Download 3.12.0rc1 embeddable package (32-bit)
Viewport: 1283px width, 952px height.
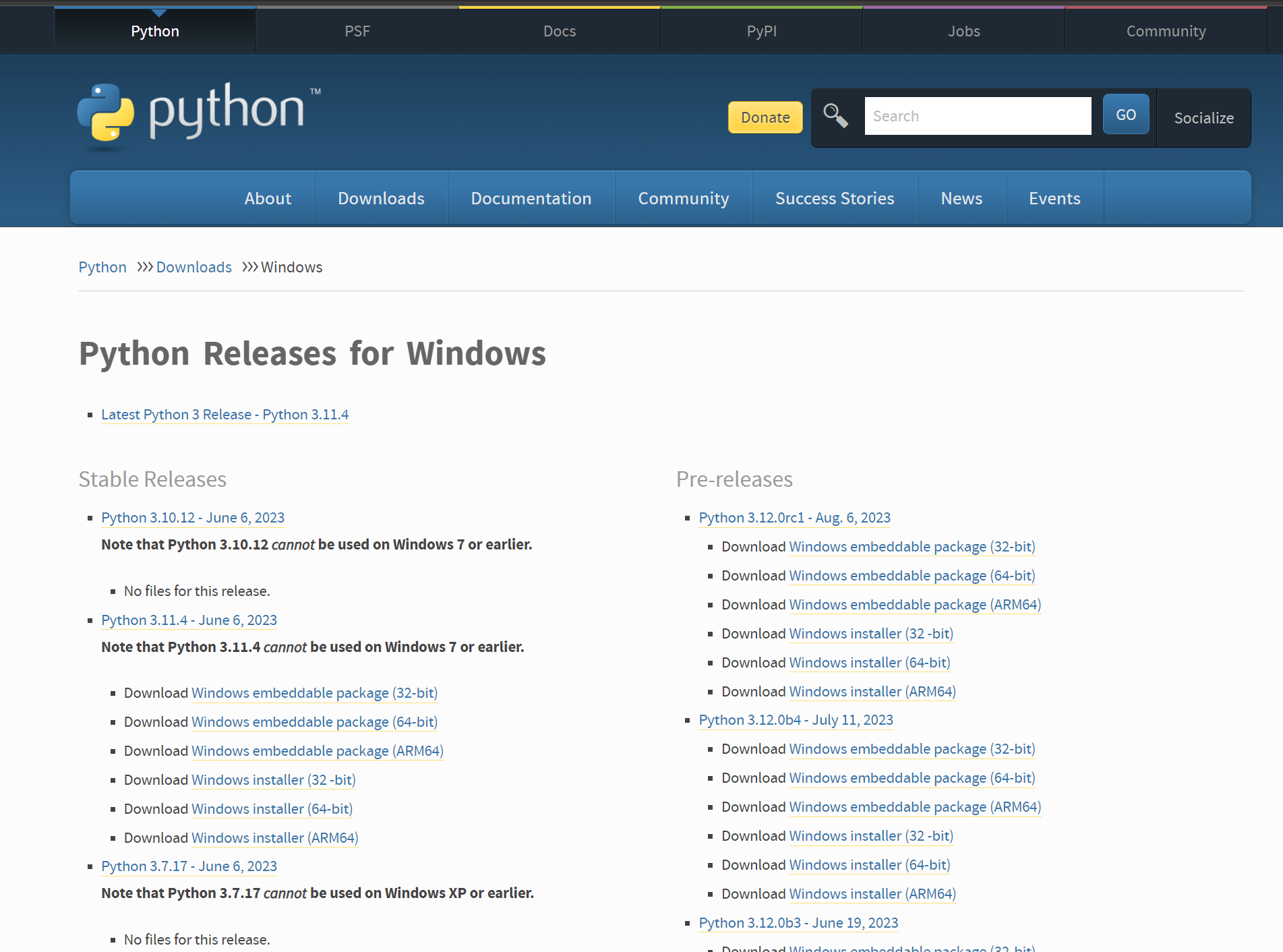click(912, 546)
